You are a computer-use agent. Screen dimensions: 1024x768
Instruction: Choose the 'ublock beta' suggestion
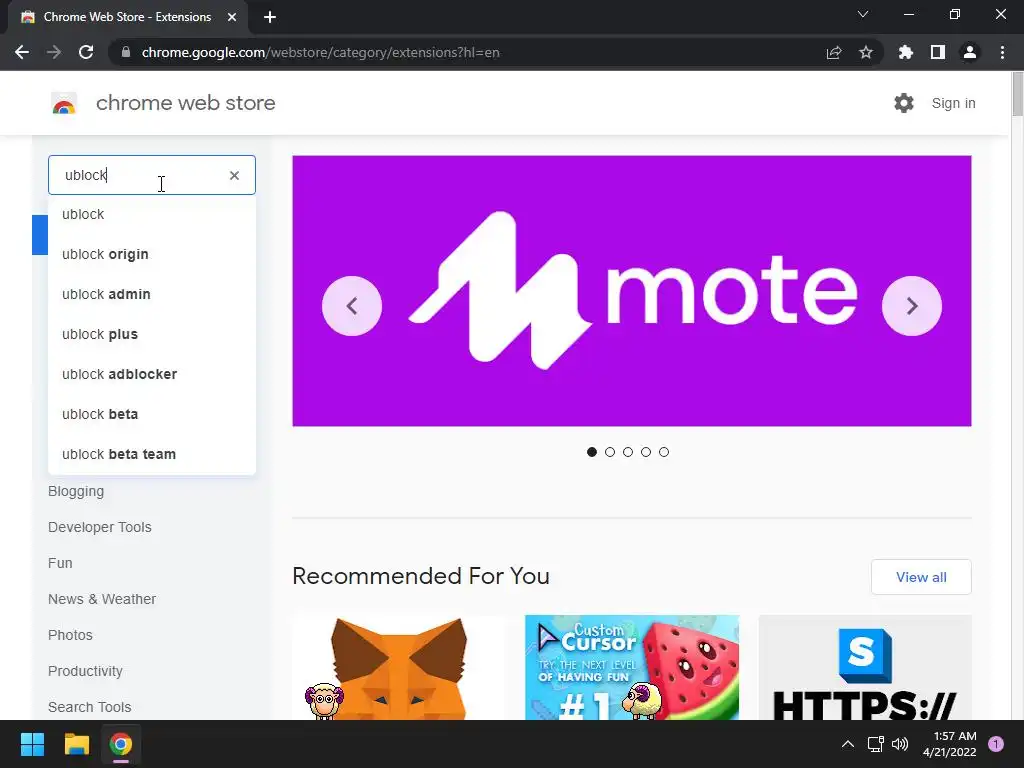(152, 414)
